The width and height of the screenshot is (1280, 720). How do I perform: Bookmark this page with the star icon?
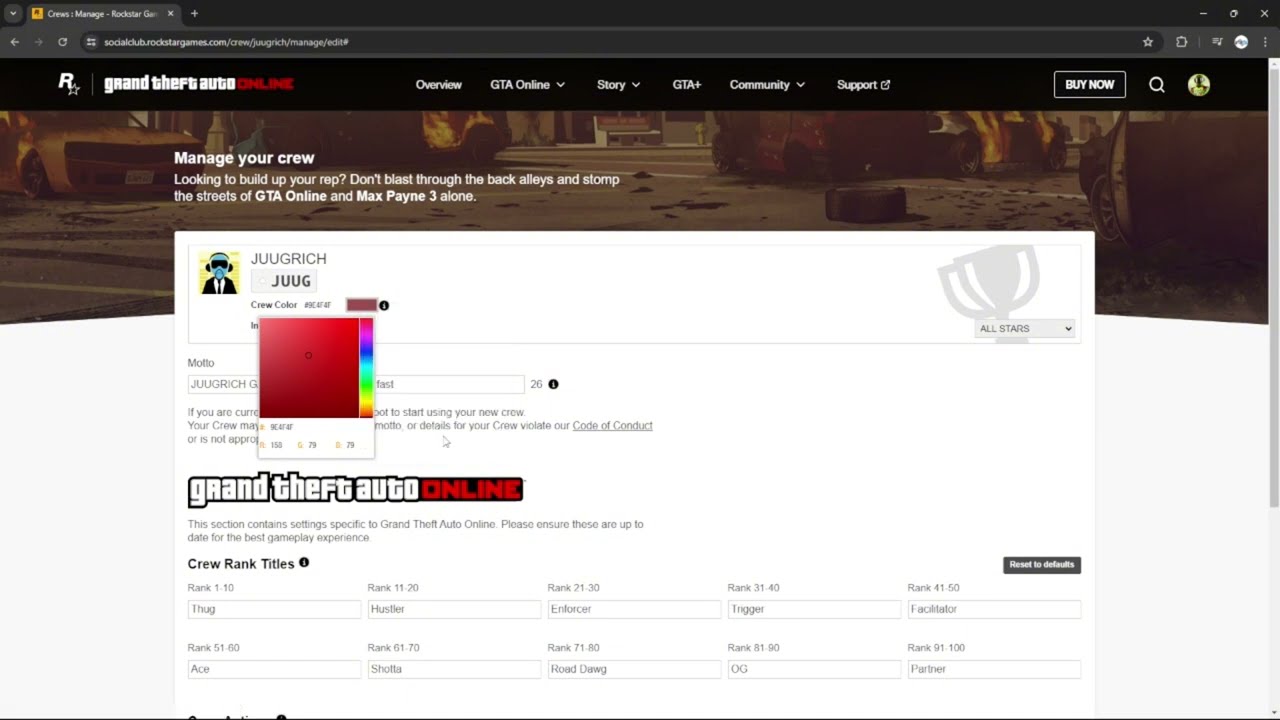(x=1148, y=42)
